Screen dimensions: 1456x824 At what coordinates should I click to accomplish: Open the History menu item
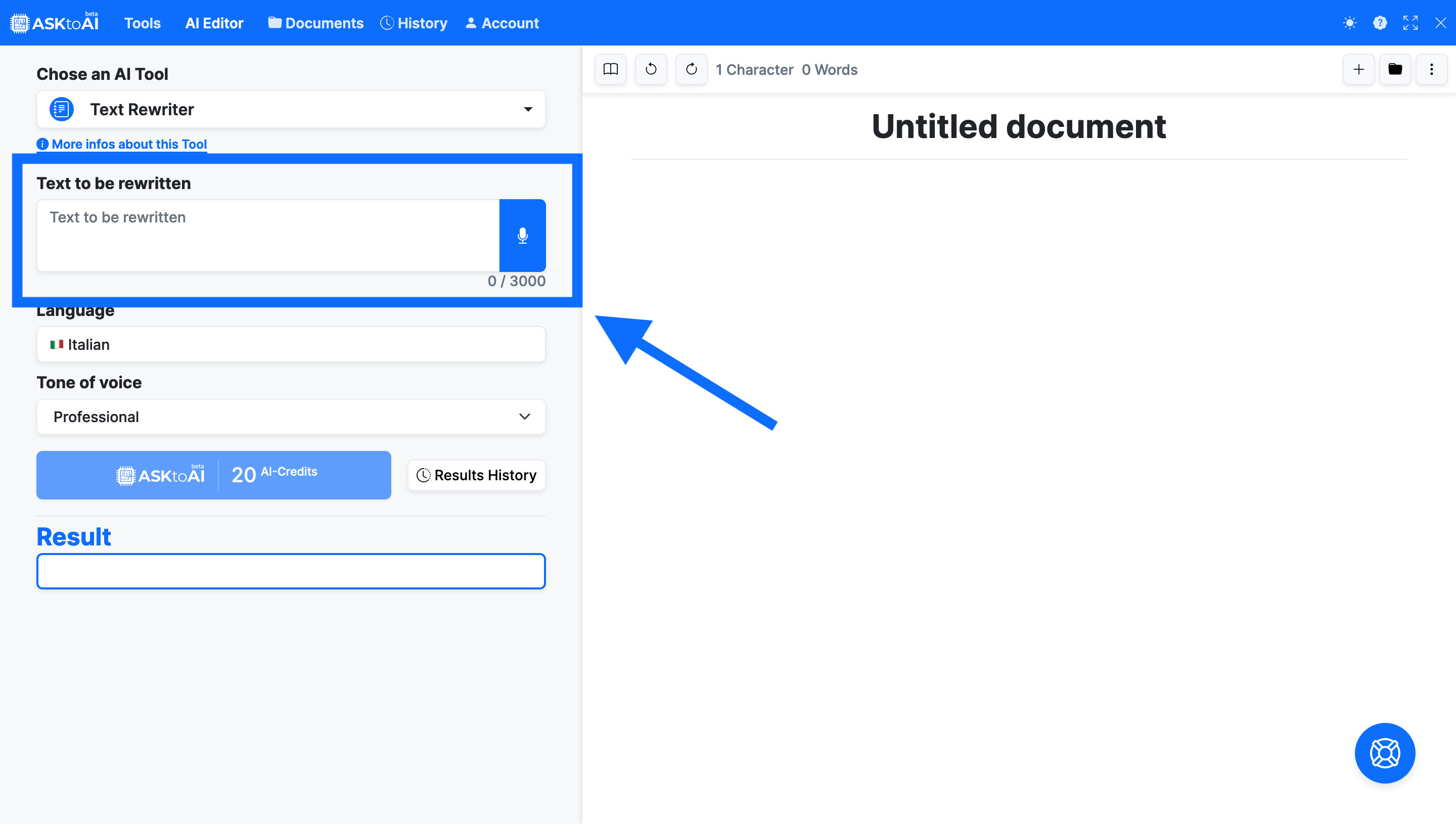click(x=414, y=23)
